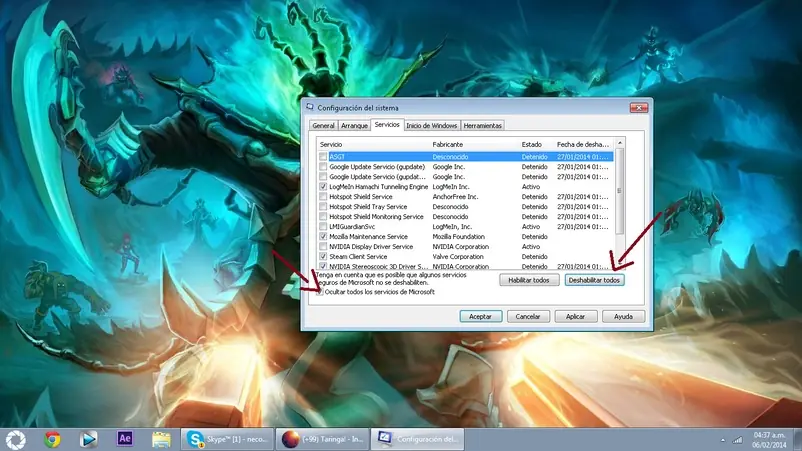Switch to the Taringa browser taskbar window
This screenshot has width=802, height=451.
[323, 439]
